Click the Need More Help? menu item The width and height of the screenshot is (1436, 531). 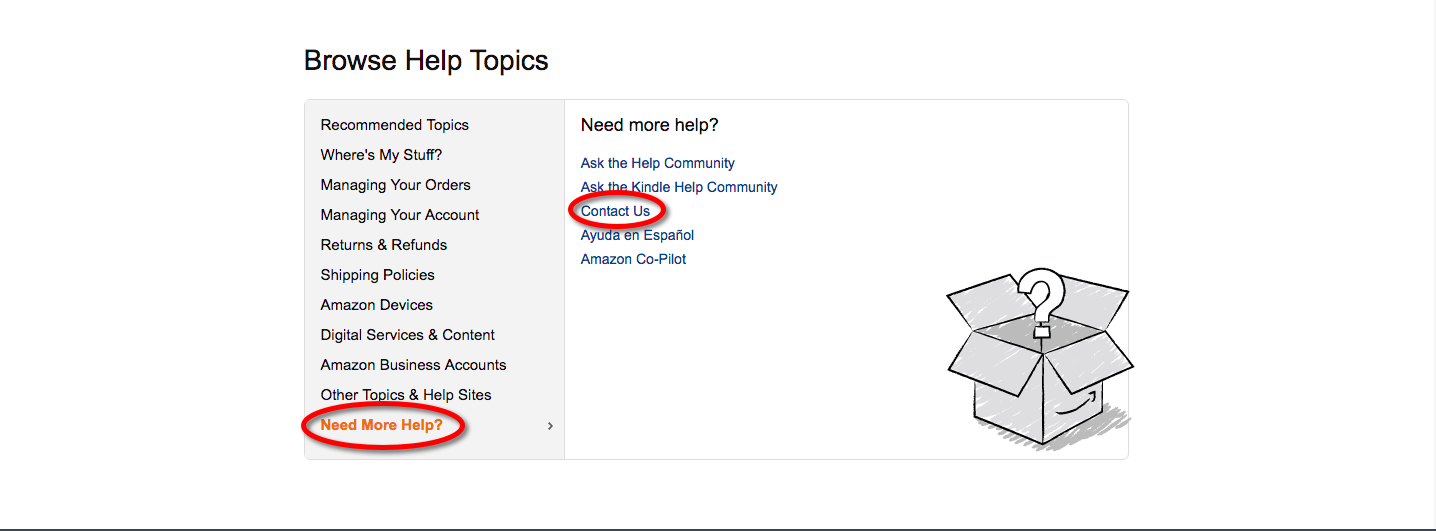coord(381,426)
